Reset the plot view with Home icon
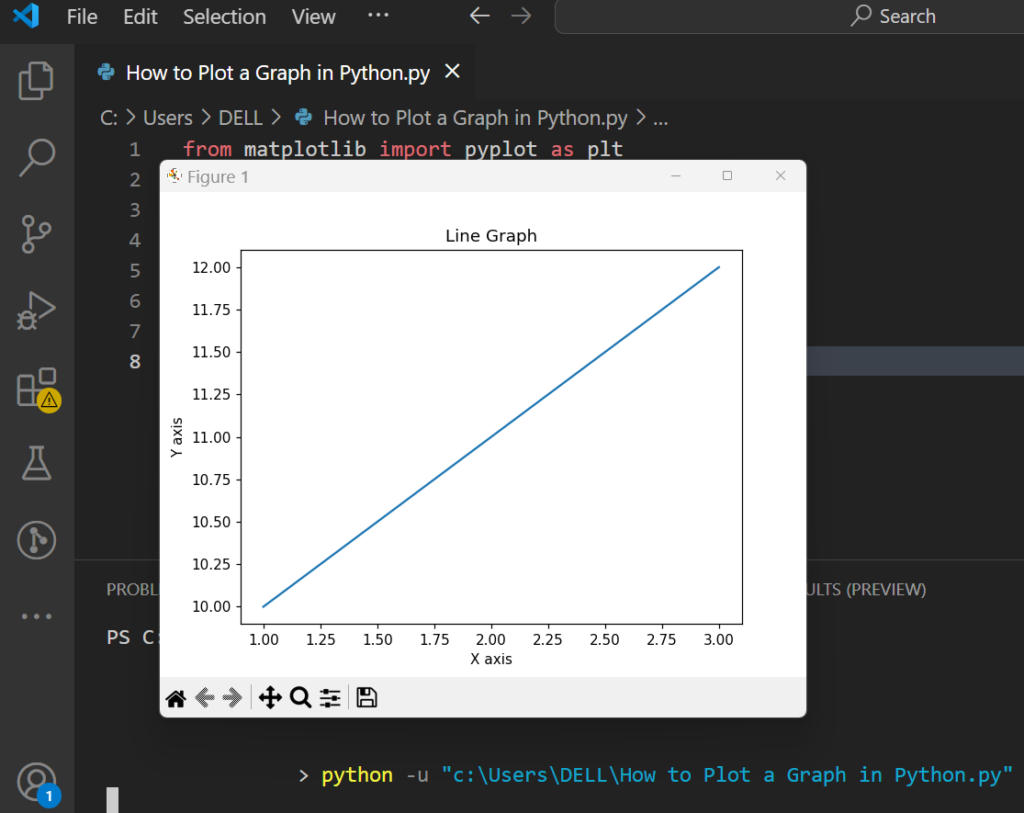Viewport: 1024px width, 813px height. [176, 698]
